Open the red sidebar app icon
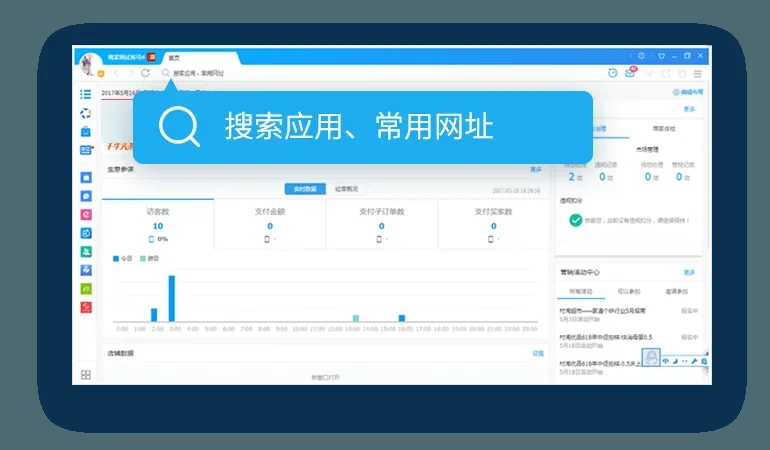The image size is (770, 450). (x=86, y=308)
